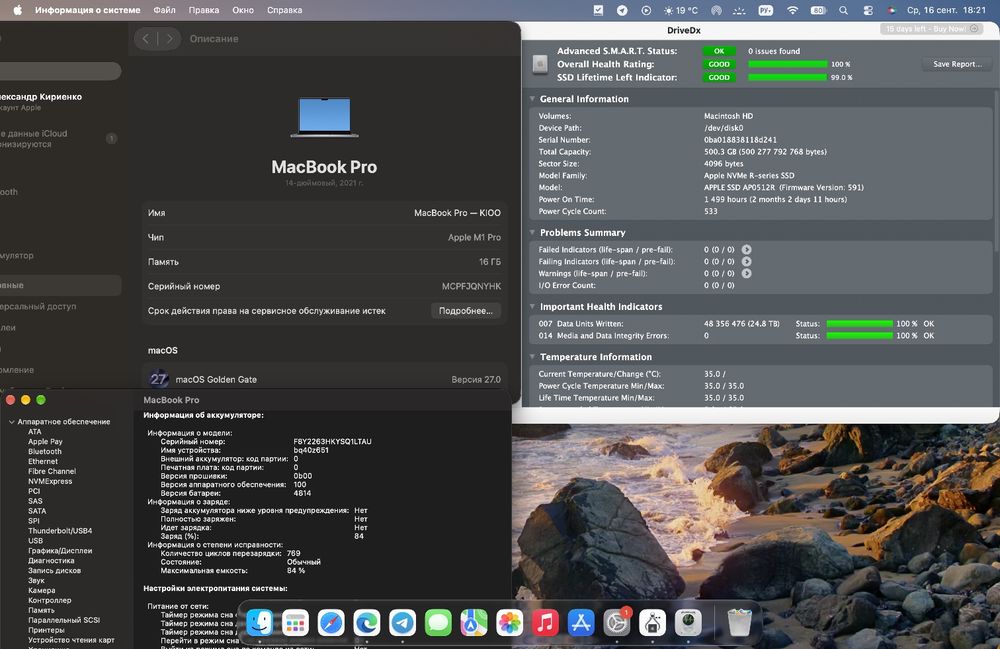Click the drive icon in DriveDx header
Image resolution: width=1000 pixels, height=649 pixels.
click(540, 64)
